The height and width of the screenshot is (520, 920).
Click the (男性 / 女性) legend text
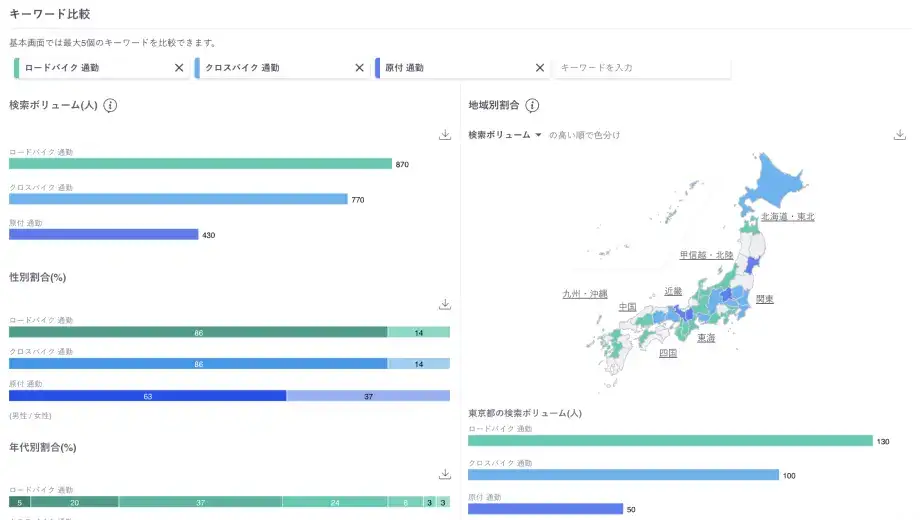[x=31, y=416]
